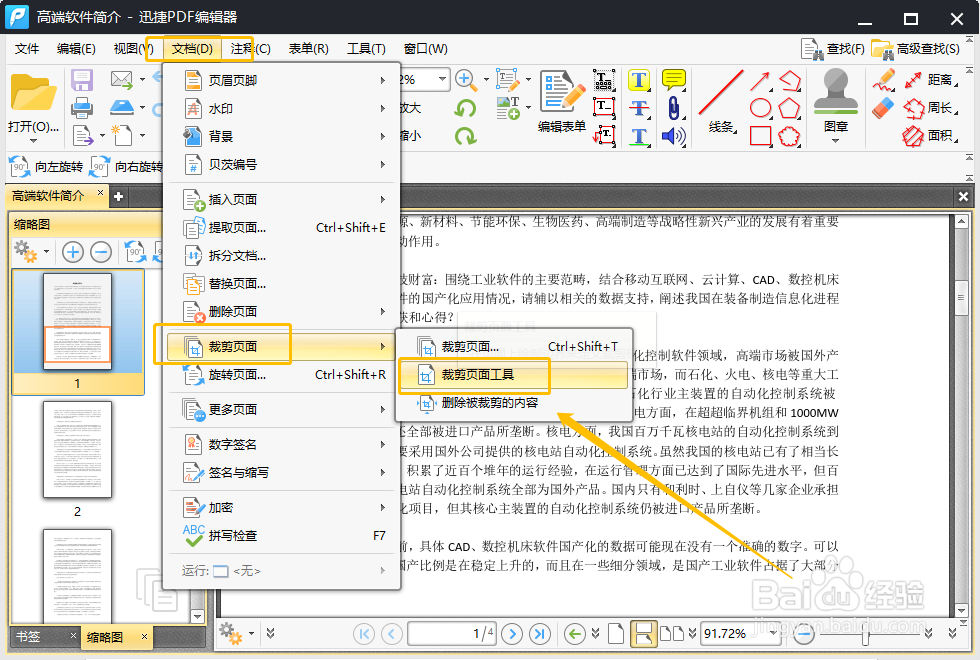Select the sticky note comment tool
This screenshot has width=980, height=660.
click(x=674, y=80)
